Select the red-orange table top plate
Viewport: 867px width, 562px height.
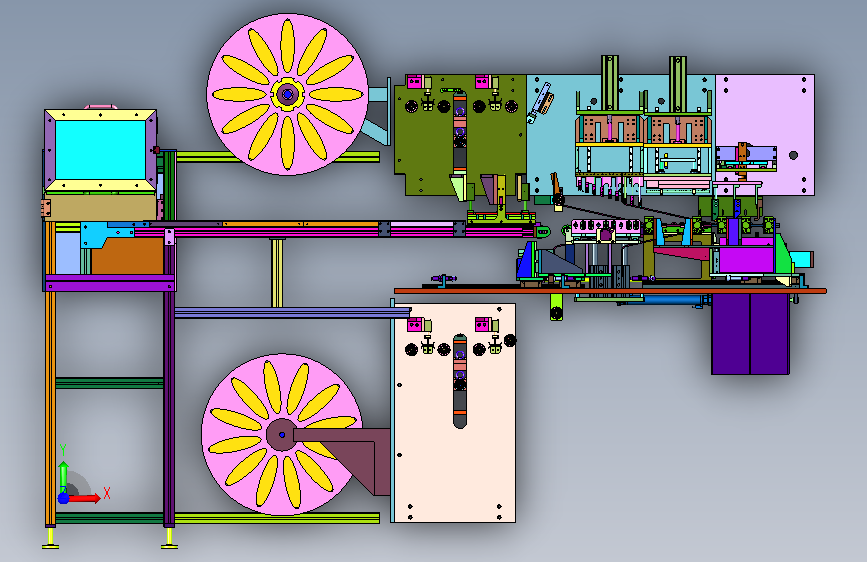610,290
